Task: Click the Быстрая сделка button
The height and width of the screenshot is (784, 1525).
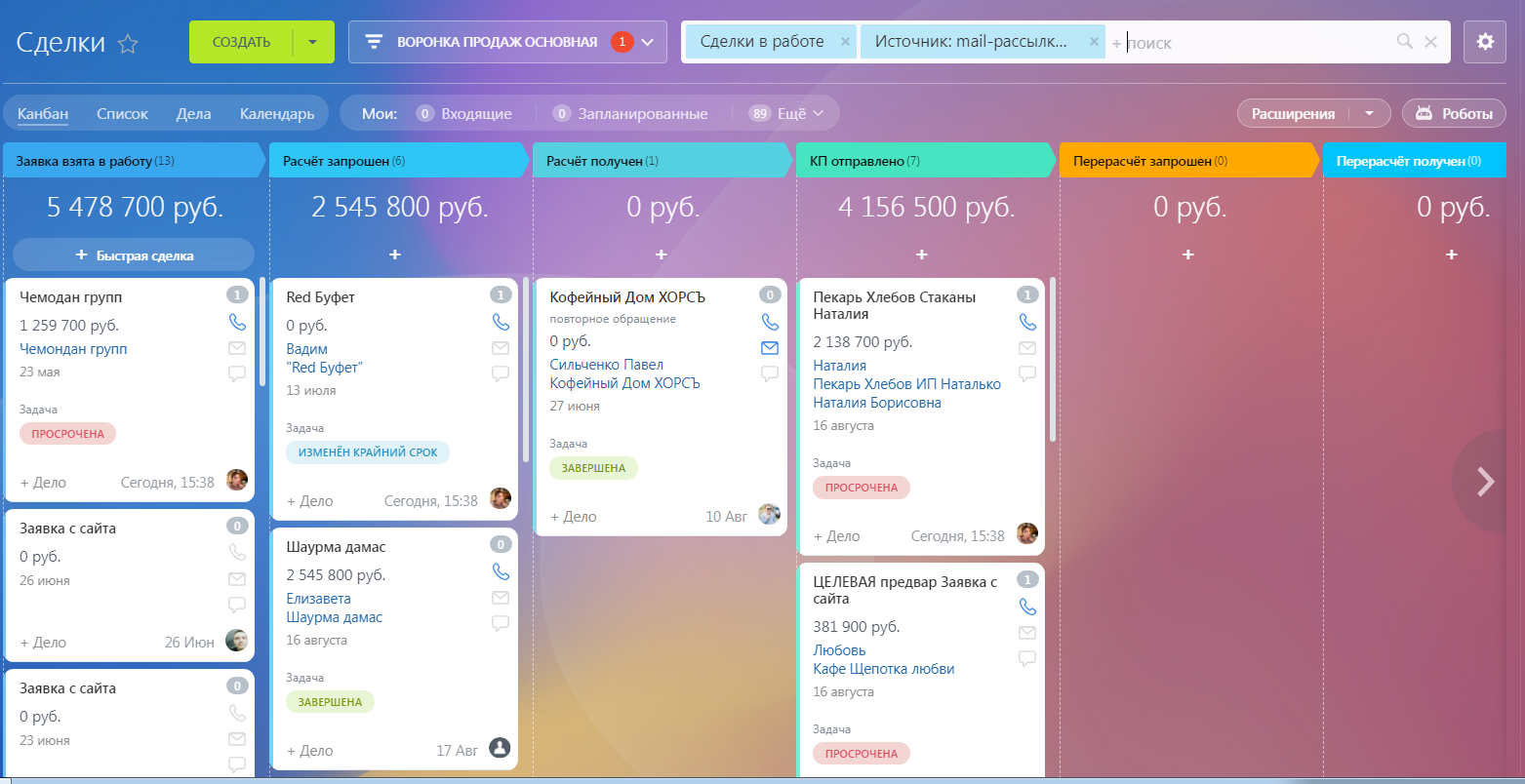Action: click(134, 255)
